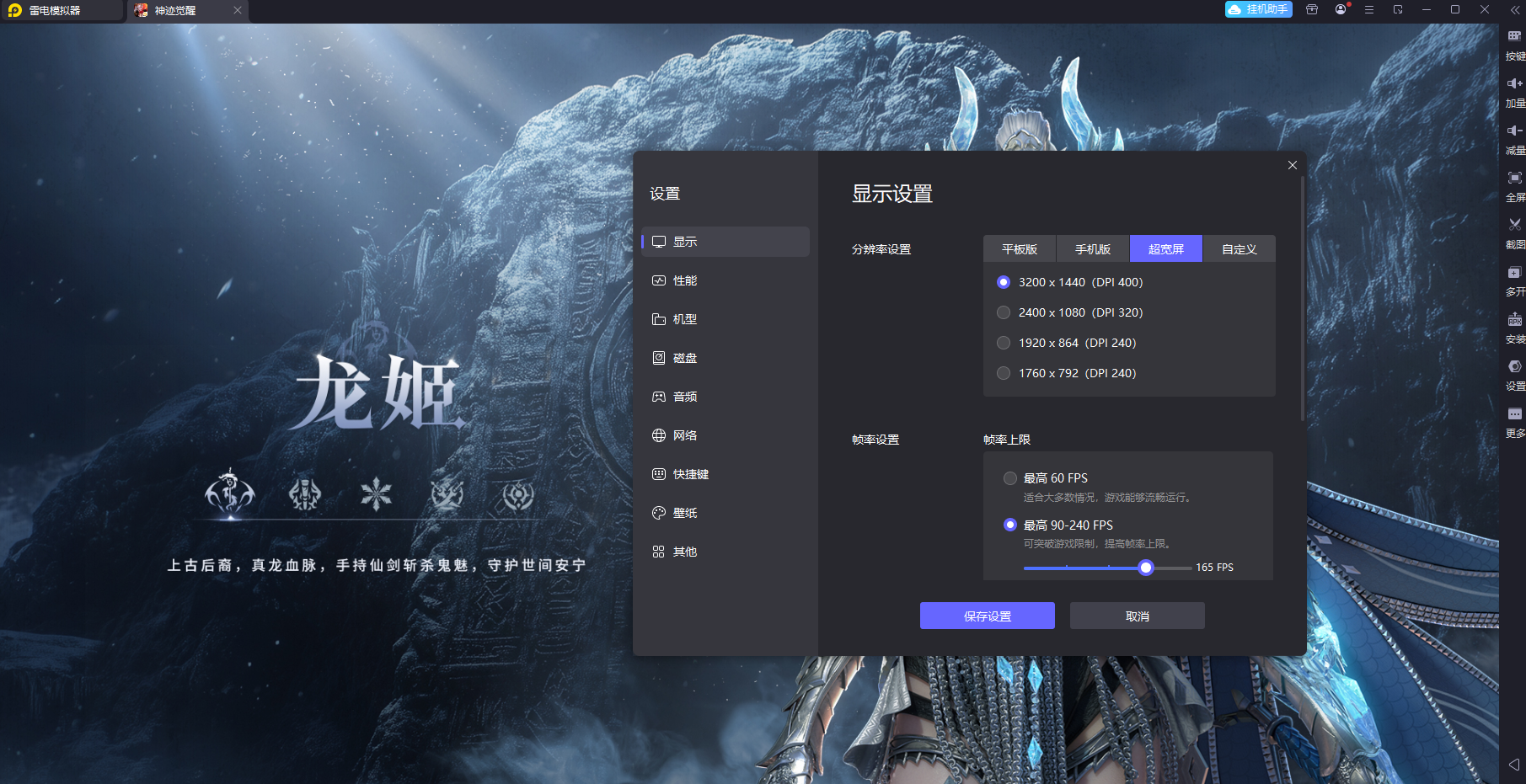Select the snowflake class emblem
This screenshot has width=1526, height=784.
[376, 494]
